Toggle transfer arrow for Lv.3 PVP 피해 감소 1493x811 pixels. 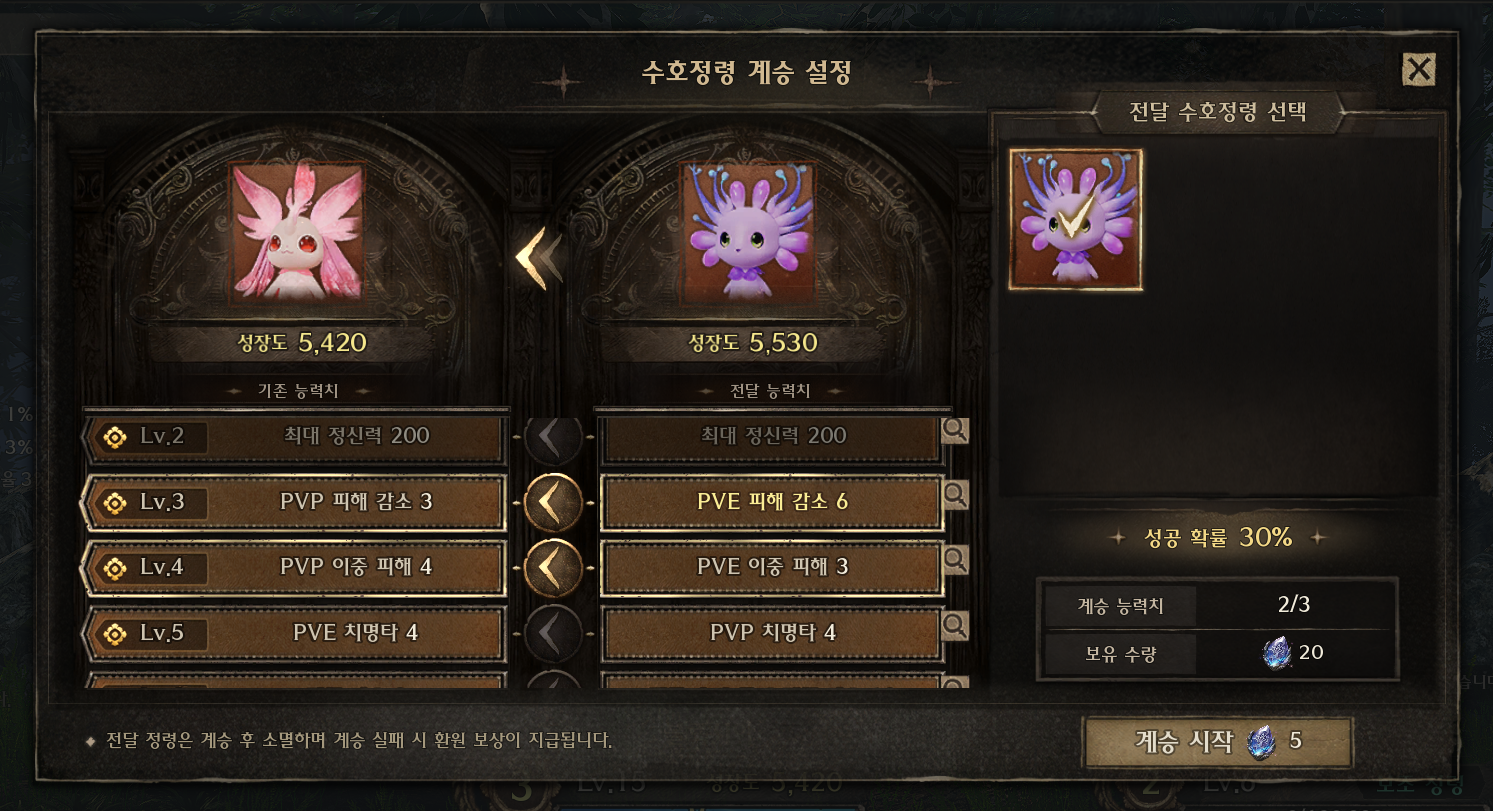tap(553, 502)
